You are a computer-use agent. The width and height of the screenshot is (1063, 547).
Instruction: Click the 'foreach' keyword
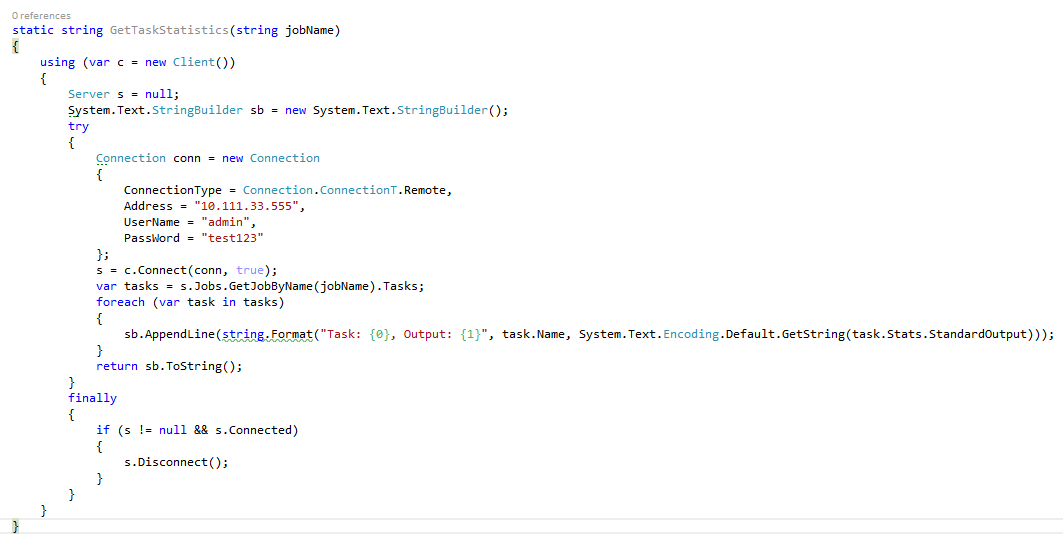point(121,302)
